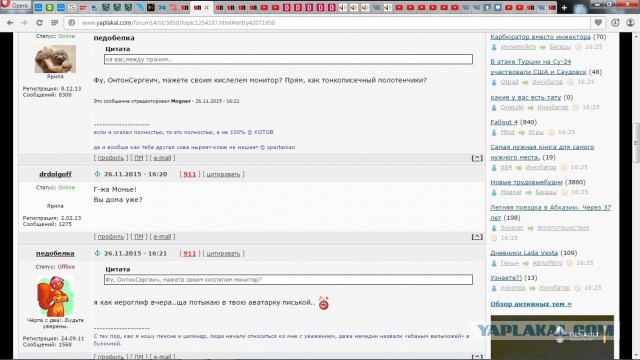Open sidebar topic Летняя поездка в Абхазию
The height and width of the screenshot is (360, 640).
point(551,212)
